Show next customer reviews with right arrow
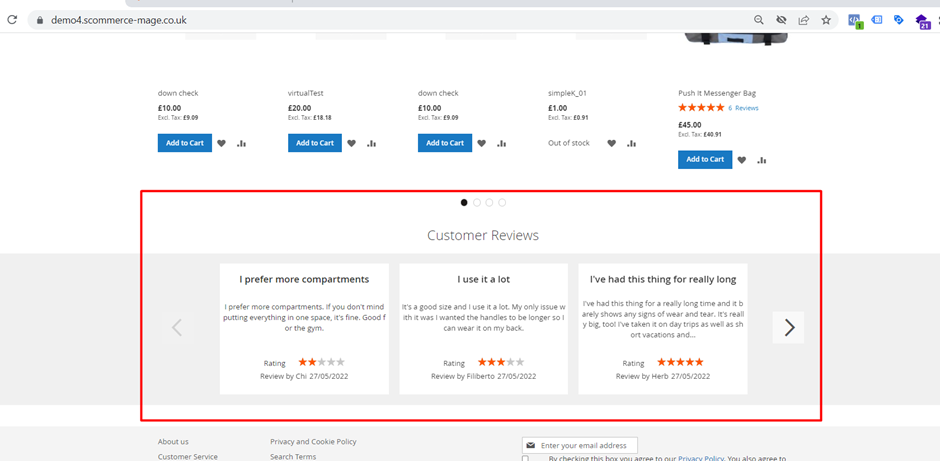The image size is (940, 461). pyautogui.click(x=789, y=327)
